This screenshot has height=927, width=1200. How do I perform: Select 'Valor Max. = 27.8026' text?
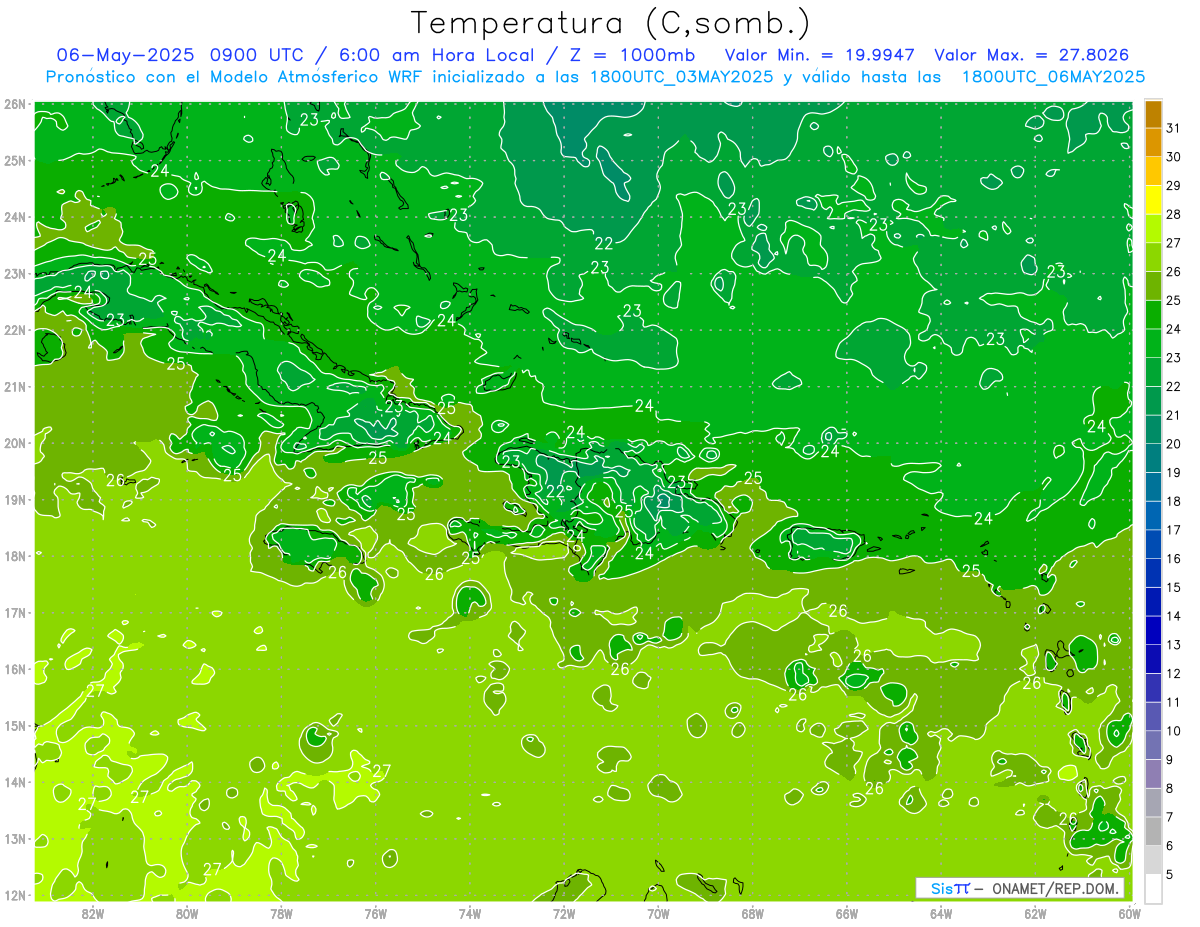pyautogui.click(x=1034, y=55)
